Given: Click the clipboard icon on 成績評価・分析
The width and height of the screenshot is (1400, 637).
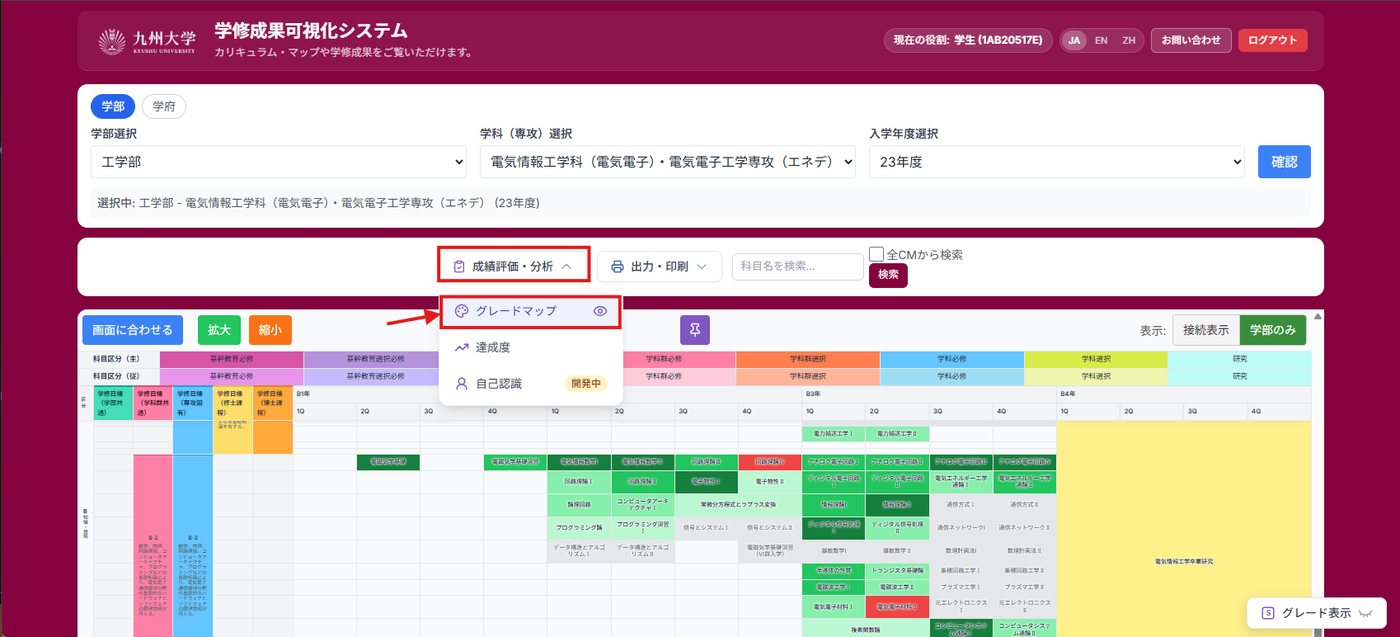Looking at the screenshot, I should coord(458,266).
